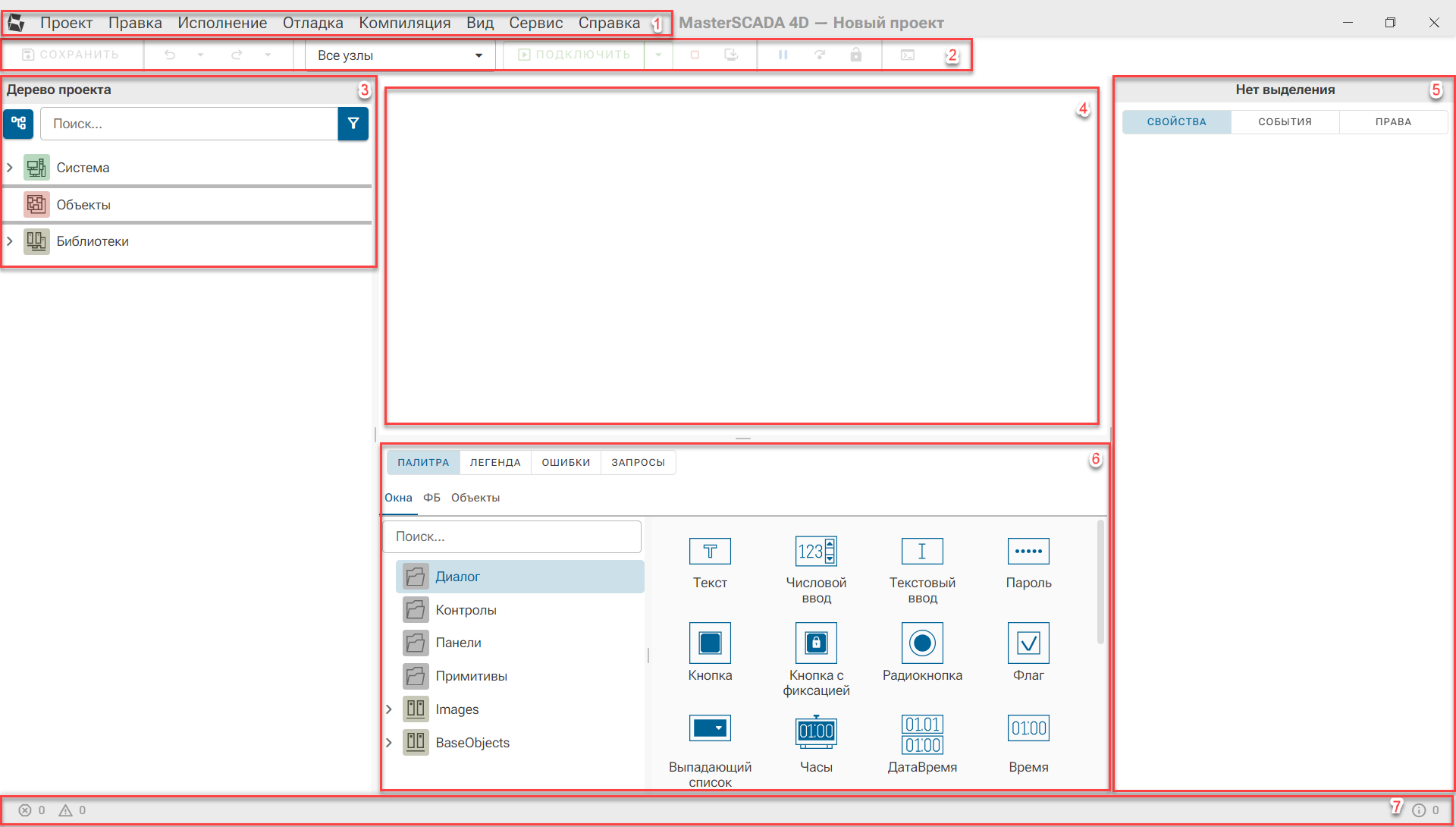Select the Часы control icon
This screenshot has width=1456, height=827.
(816, 731)
